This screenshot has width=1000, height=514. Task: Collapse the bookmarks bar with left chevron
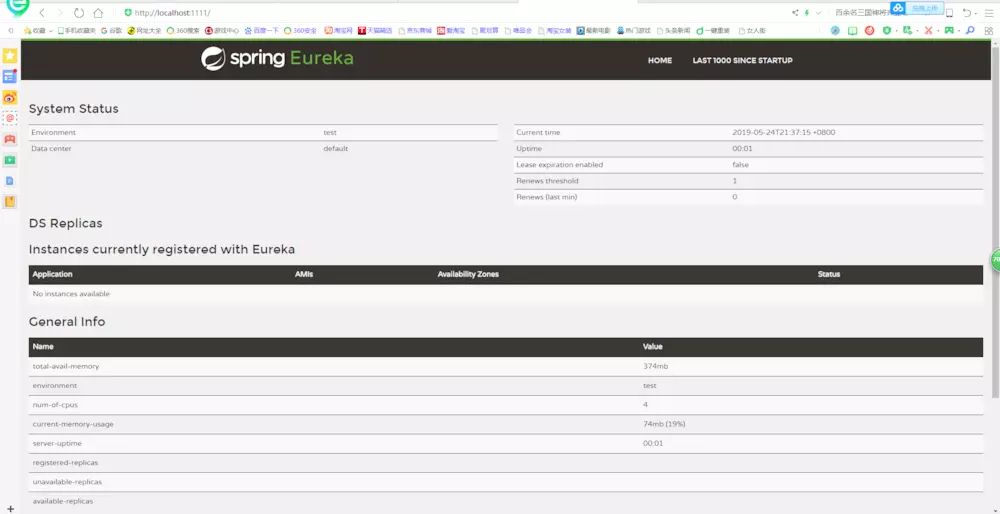click(x=11, y=30)
